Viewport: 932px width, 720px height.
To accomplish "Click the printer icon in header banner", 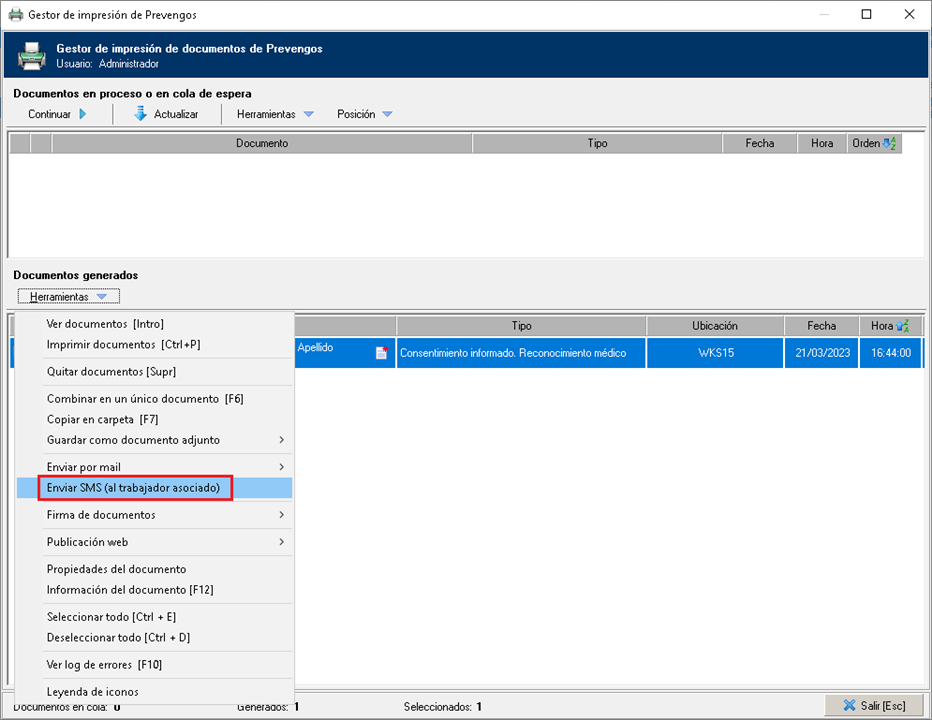I will pyautogui.click(x=32, y=56).
